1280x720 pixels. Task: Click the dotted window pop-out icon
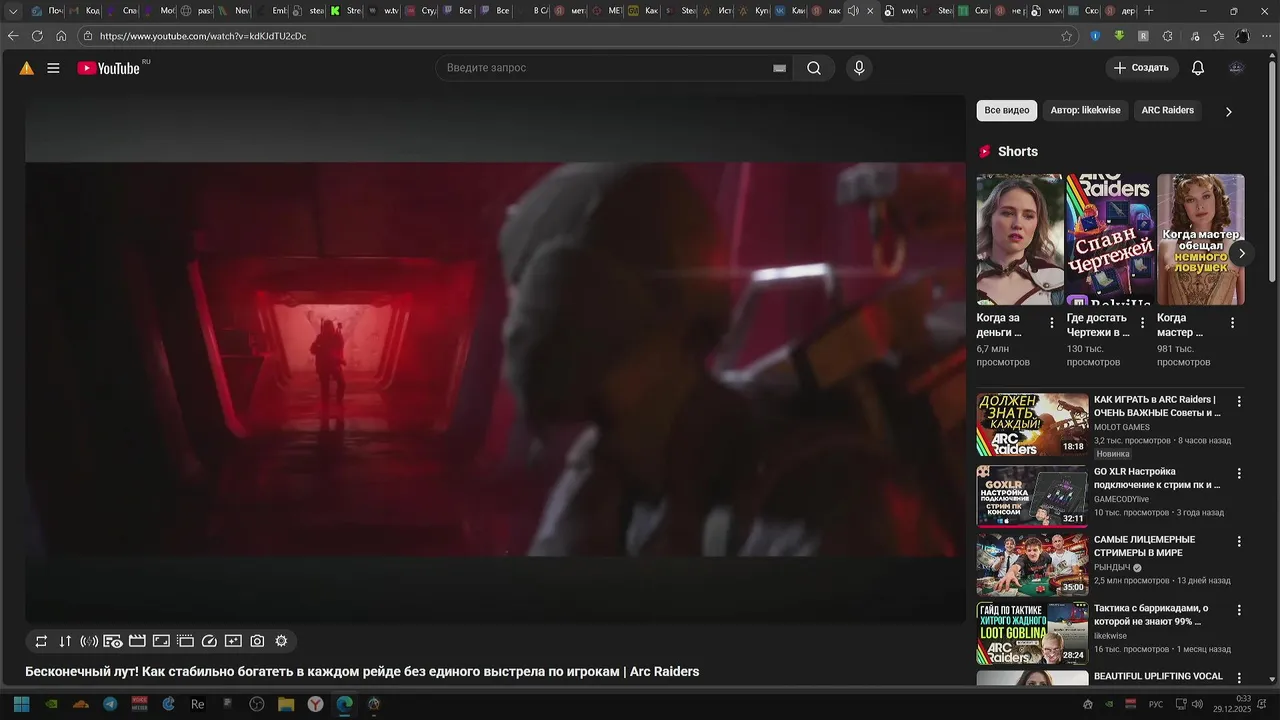185,641
